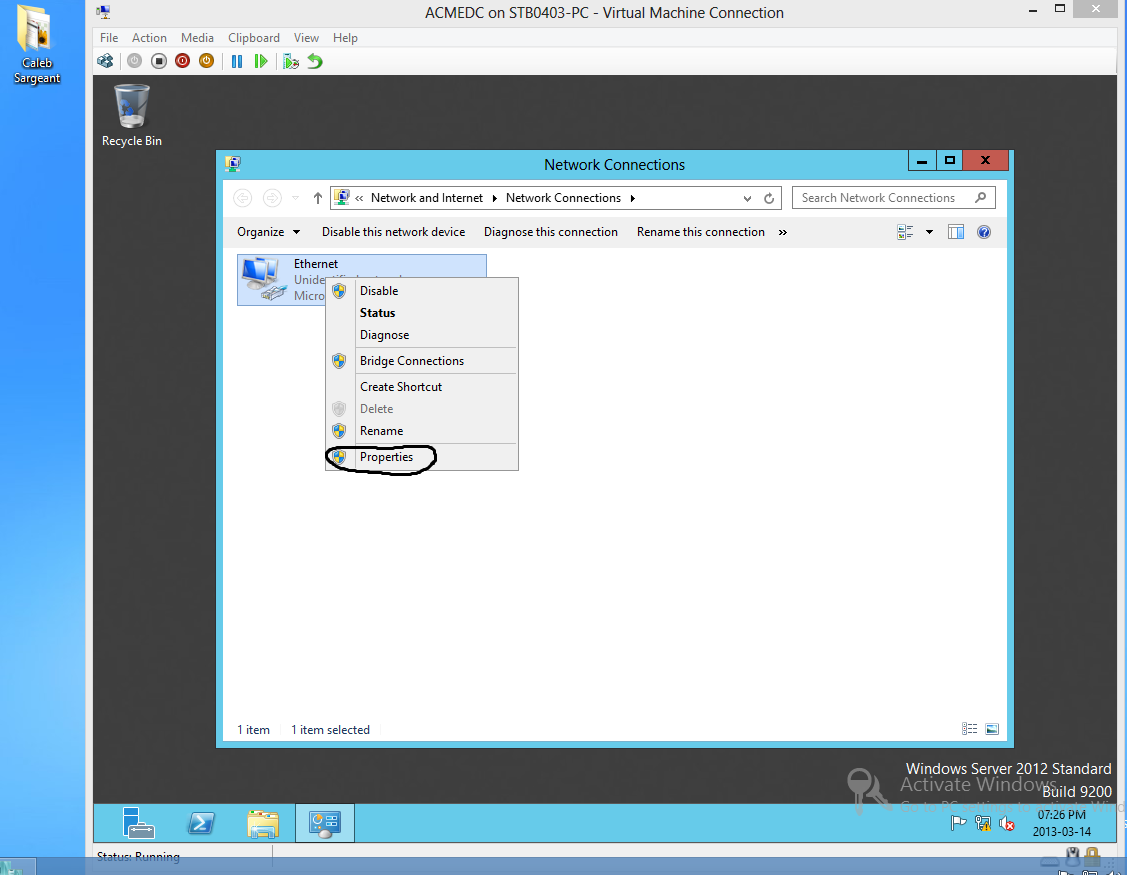Viewport: 1127px width, 875px height.
Task: Click the muted volume tray icon
Action: (1007, 823)
